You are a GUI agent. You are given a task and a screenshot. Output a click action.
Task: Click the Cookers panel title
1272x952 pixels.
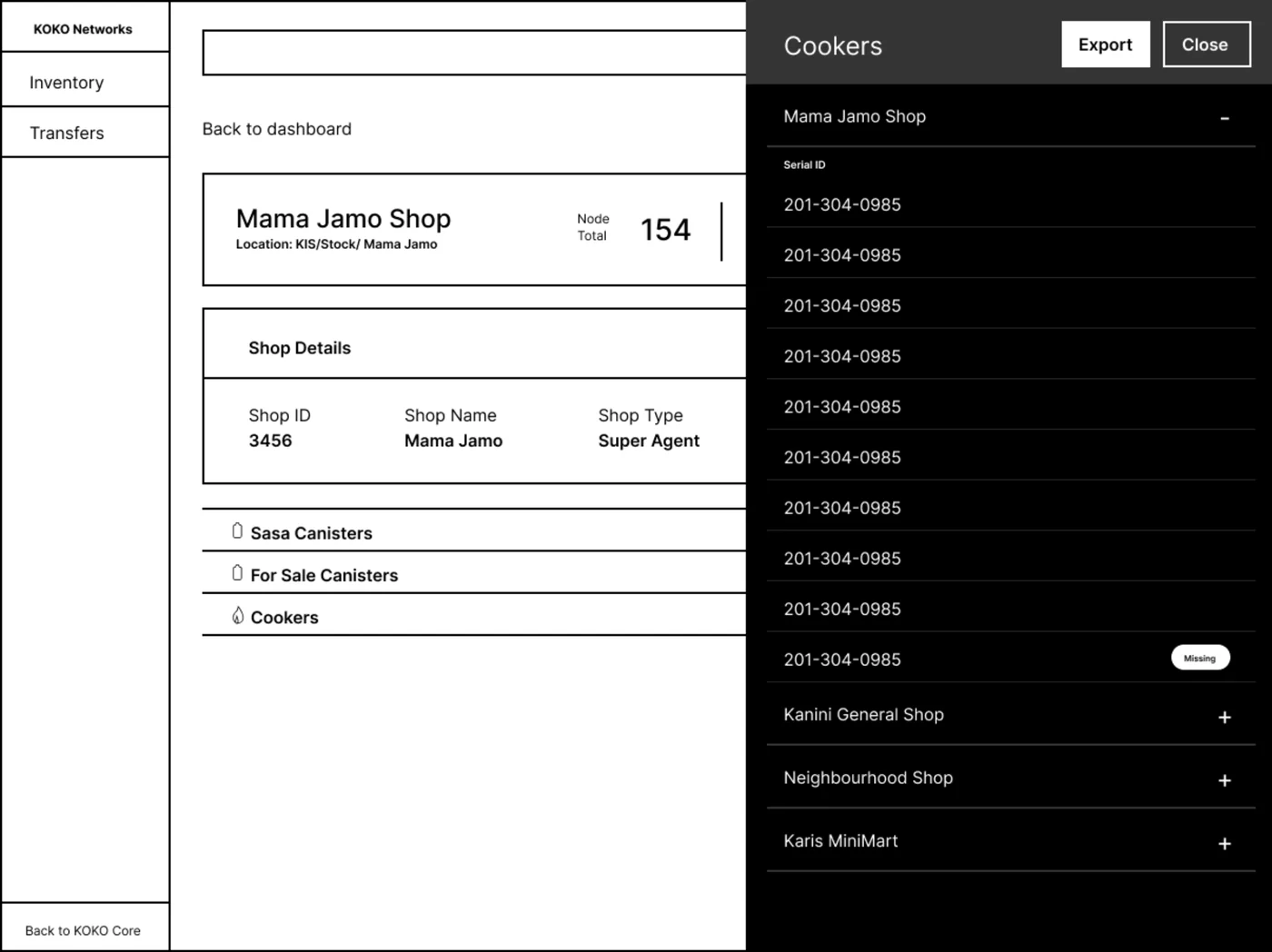(x=833, y=46)
